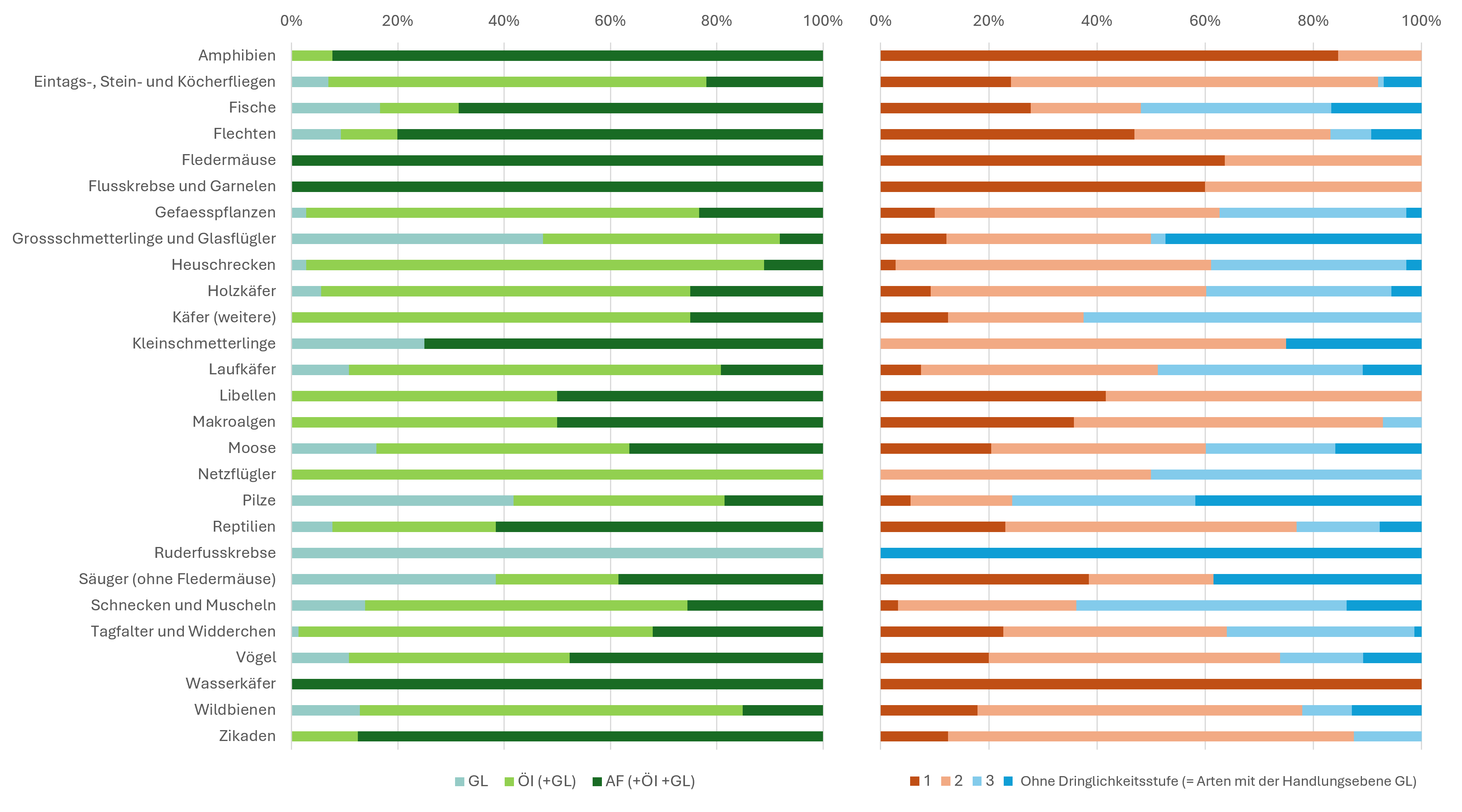Image resolution: width=1462 pixels, height=812 pixels.
Task: Click the ÖI (+GL) legend swatch
Action: click(x=509, y=781)
